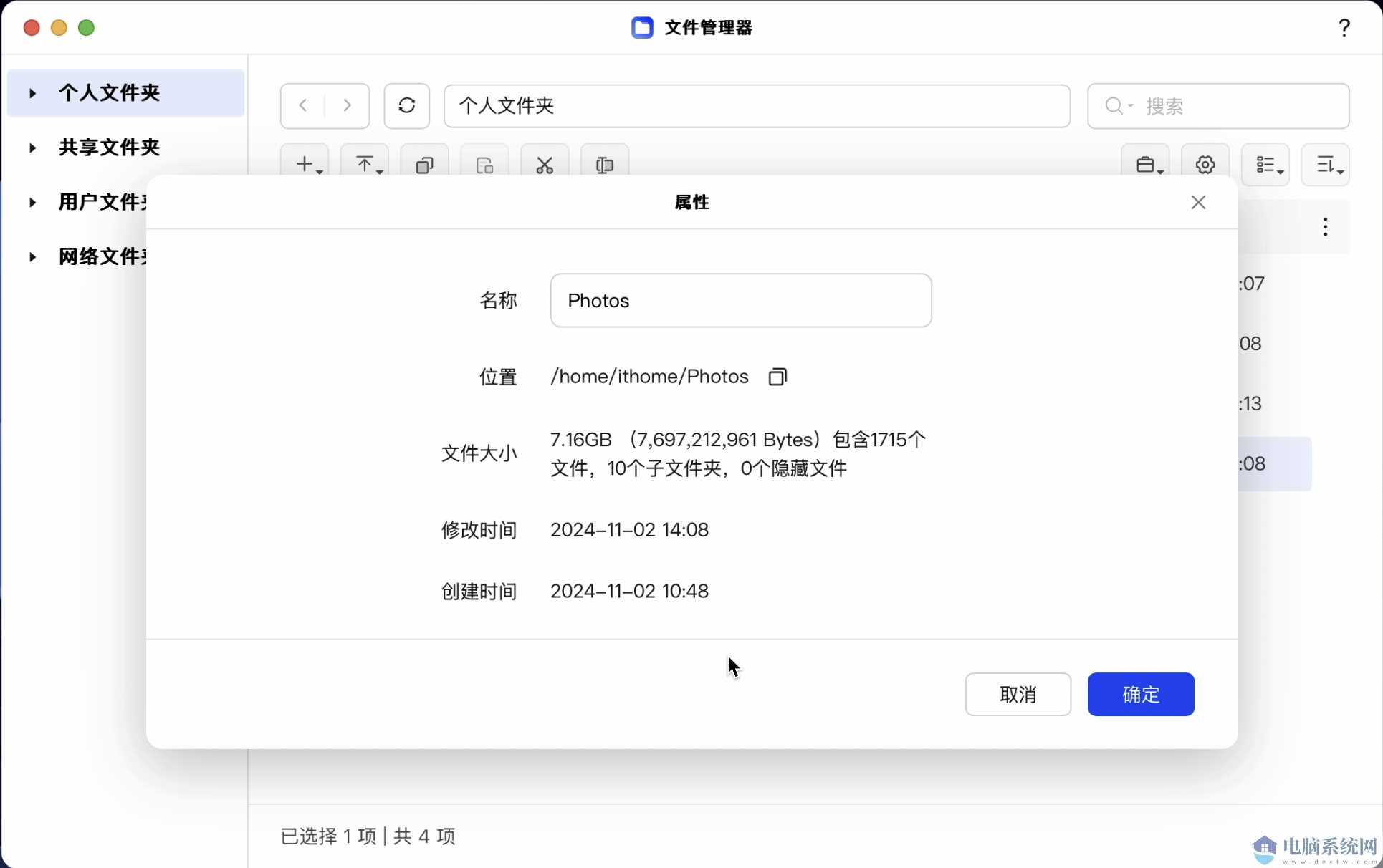The height and width of the screenshot is (868, 1383).
Task: Click the file manager app icon in title bar
Action: [642, 27]
